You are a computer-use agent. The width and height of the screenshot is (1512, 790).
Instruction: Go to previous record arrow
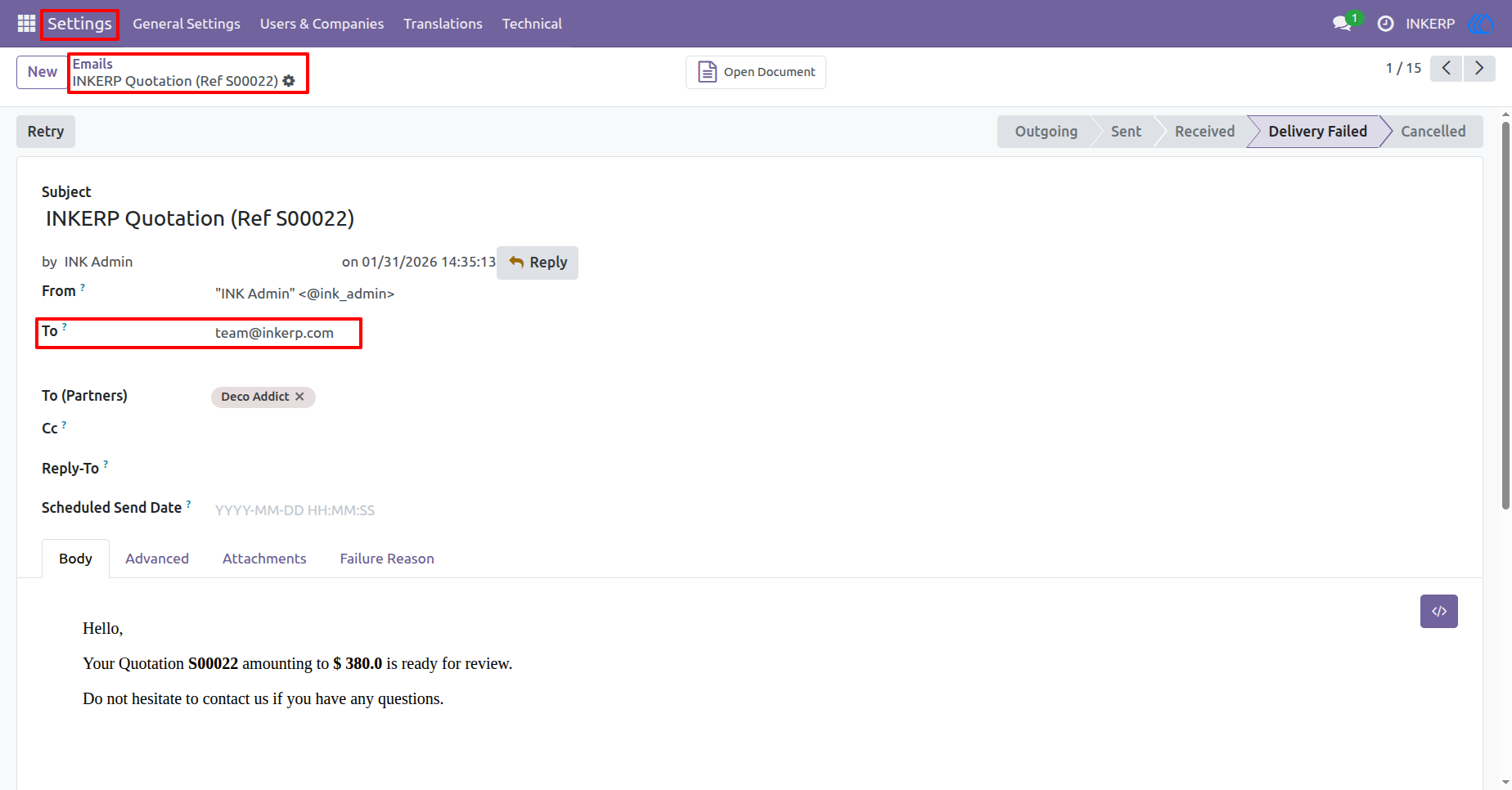[x=1447, y=69]
